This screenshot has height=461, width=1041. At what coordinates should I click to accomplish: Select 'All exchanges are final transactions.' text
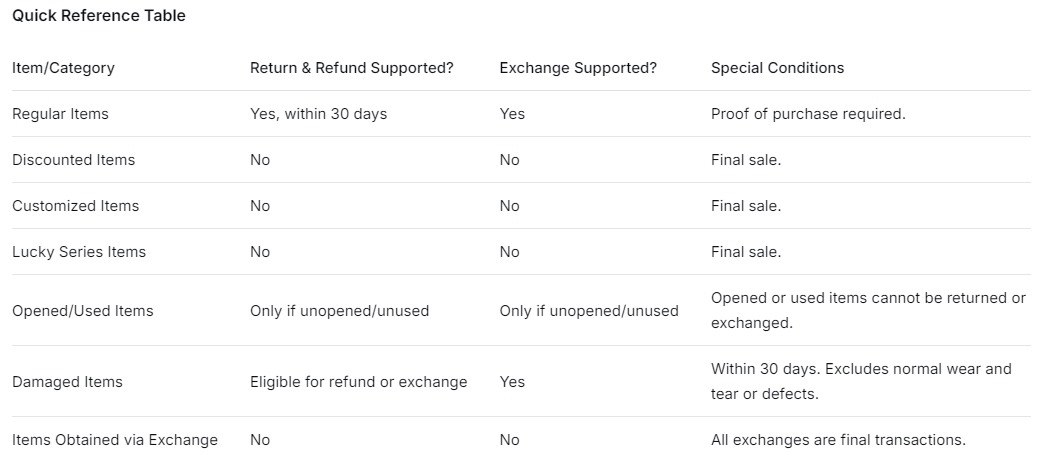[838, 440]
